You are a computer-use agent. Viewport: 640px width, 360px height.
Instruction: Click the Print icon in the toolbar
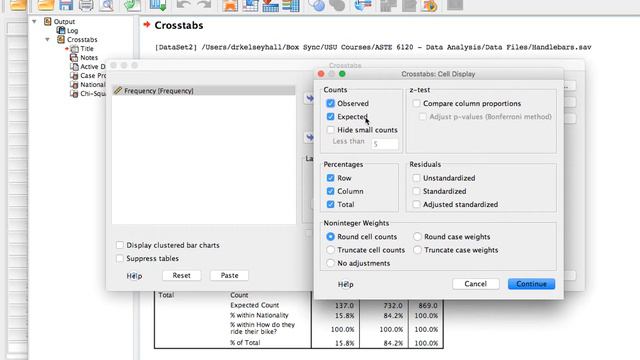click(86, 5)
